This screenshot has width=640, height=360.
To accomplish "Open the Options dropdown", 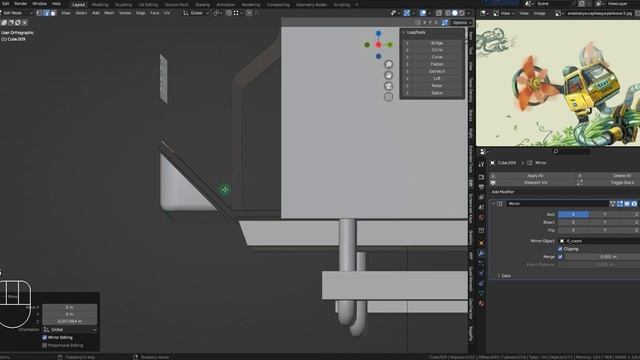I will pos(462,22).
